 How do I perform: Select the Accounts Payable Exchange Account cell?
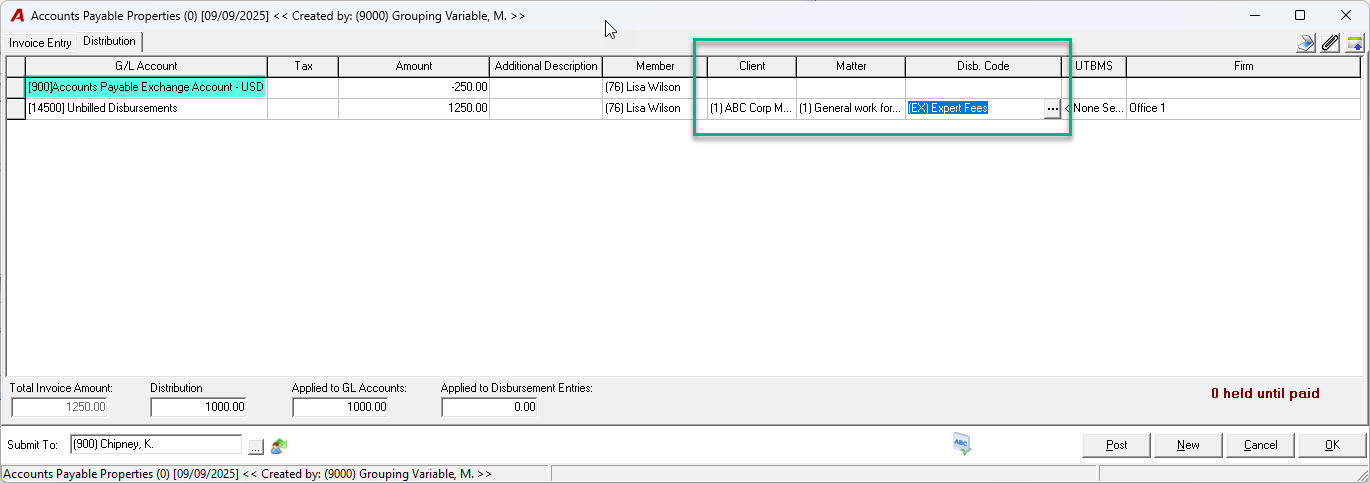(146, 88)
